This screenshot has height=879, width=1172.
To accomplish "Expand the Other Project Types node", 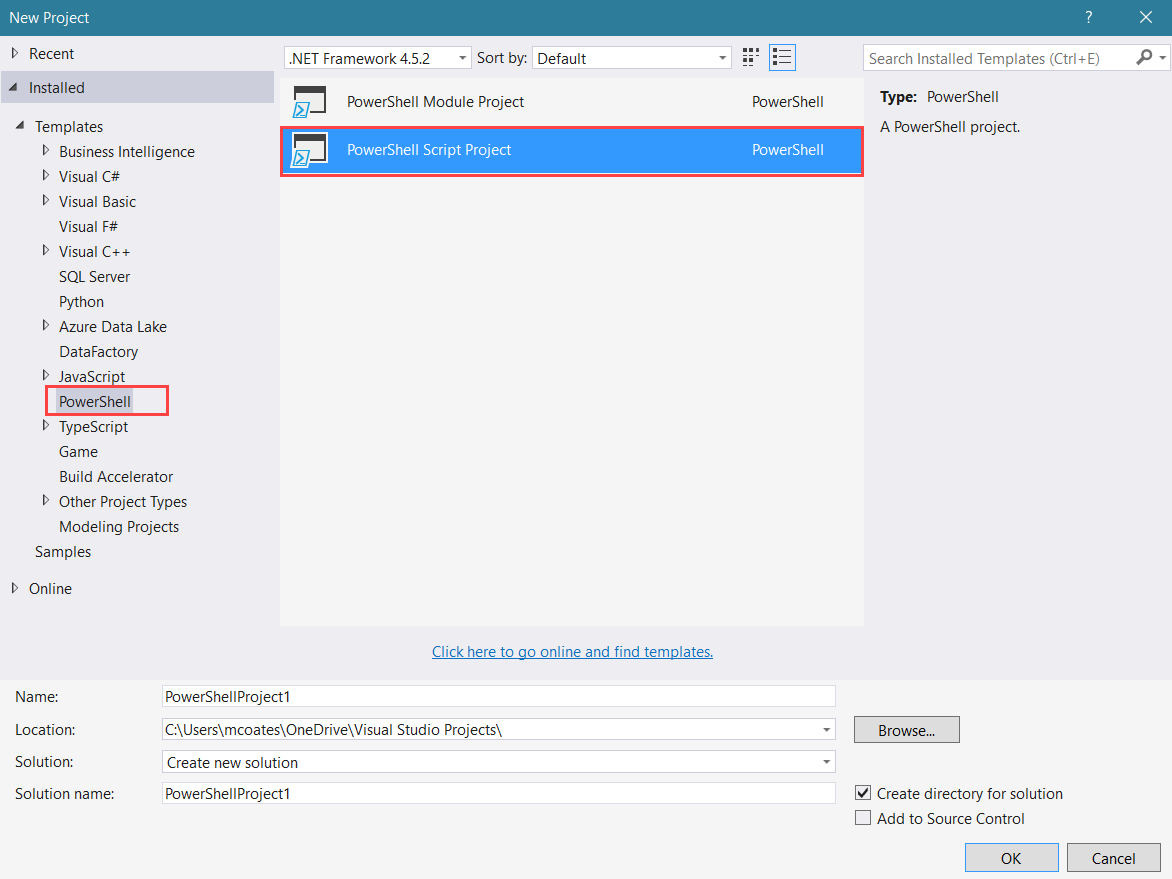I will pyautogui.click(x=46, y=500).
